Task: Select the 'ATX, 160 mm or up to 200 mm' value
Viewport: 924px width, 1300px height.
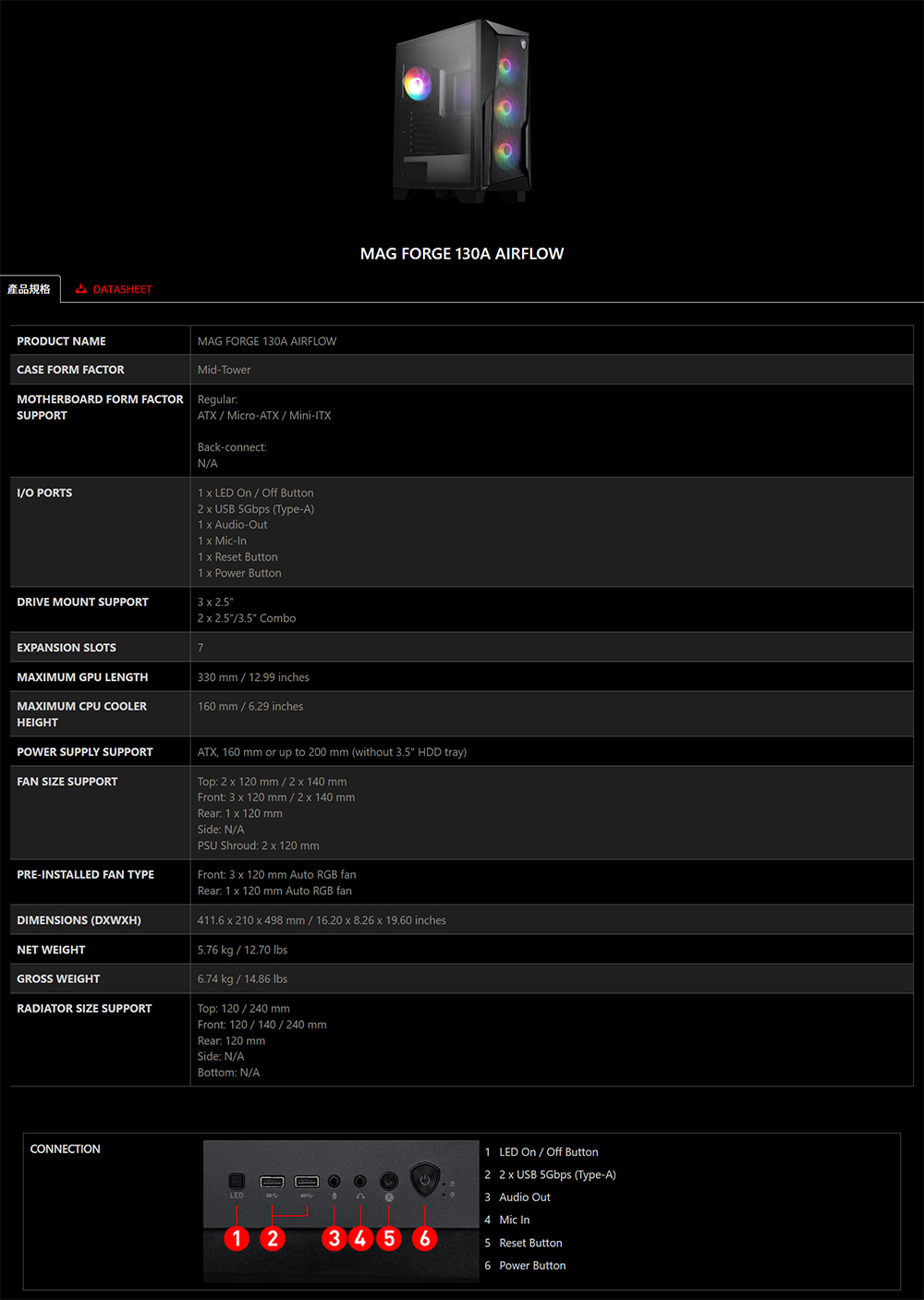Action: point(332,752)
